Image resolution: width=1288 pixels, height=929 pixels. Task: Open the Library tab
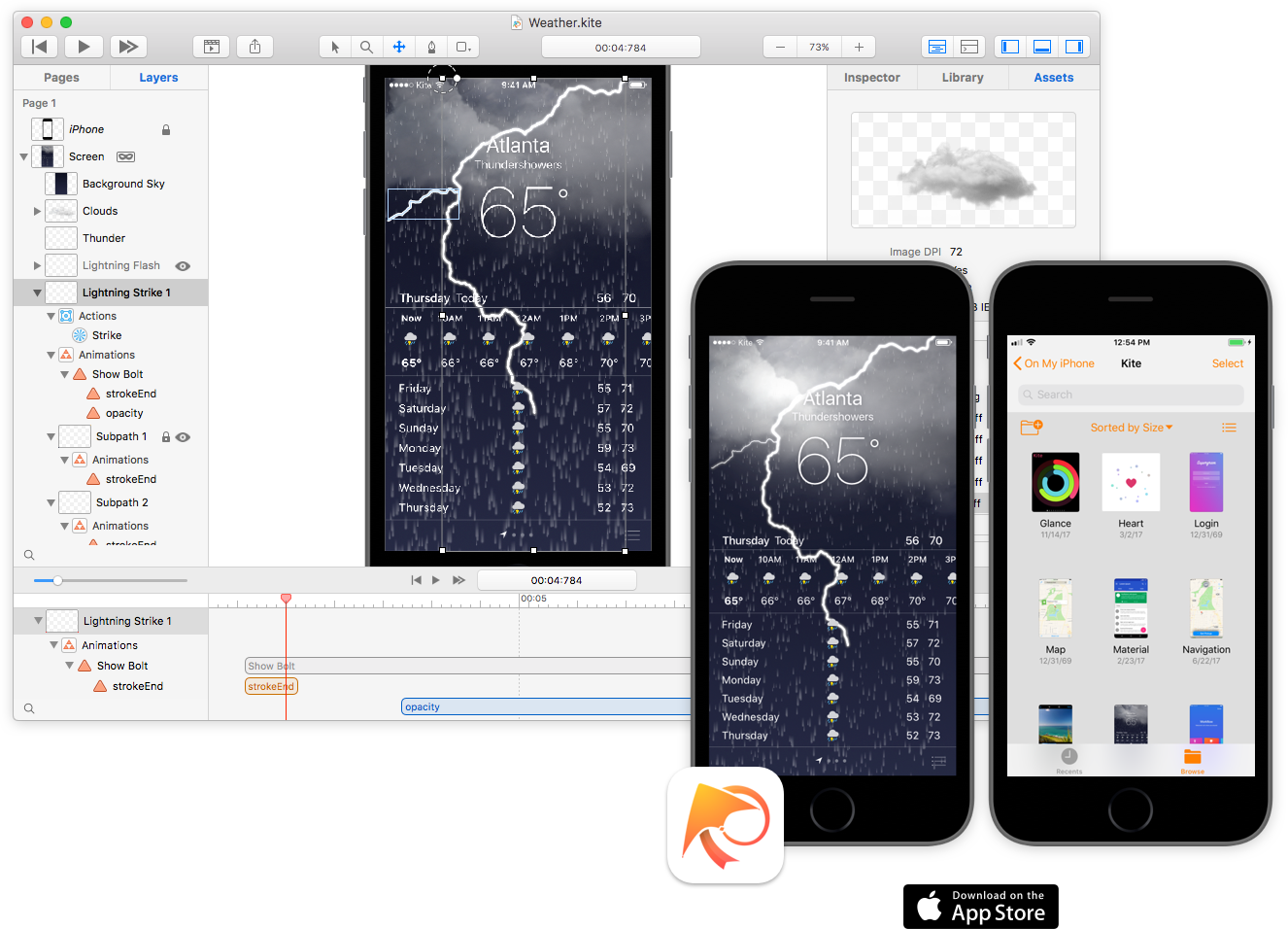pyautogui.click(x=963, y=78)
